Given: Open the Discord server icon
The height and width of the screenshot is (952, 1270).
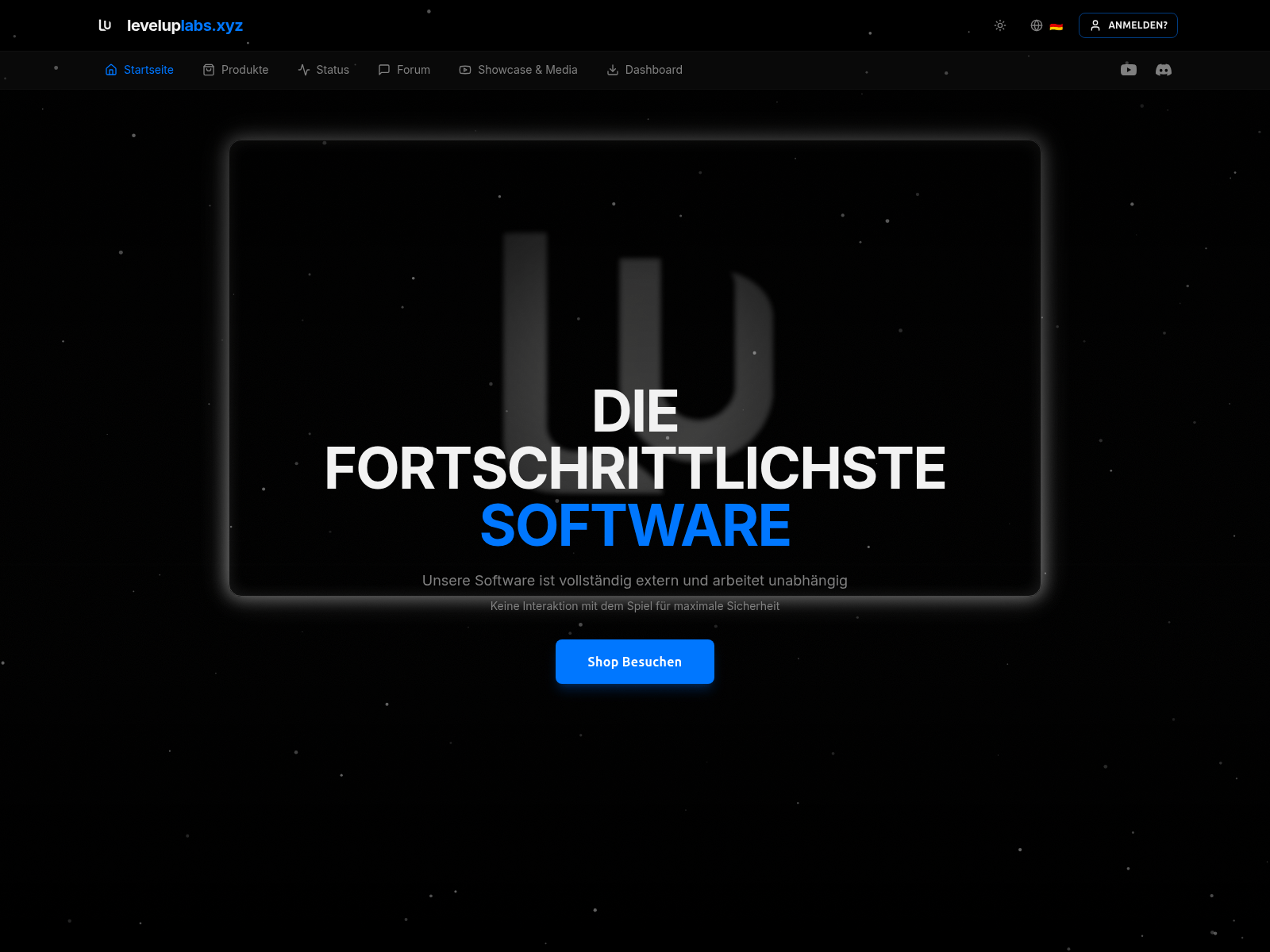Looking at the screenshot, I should [x=1163, y=70].
